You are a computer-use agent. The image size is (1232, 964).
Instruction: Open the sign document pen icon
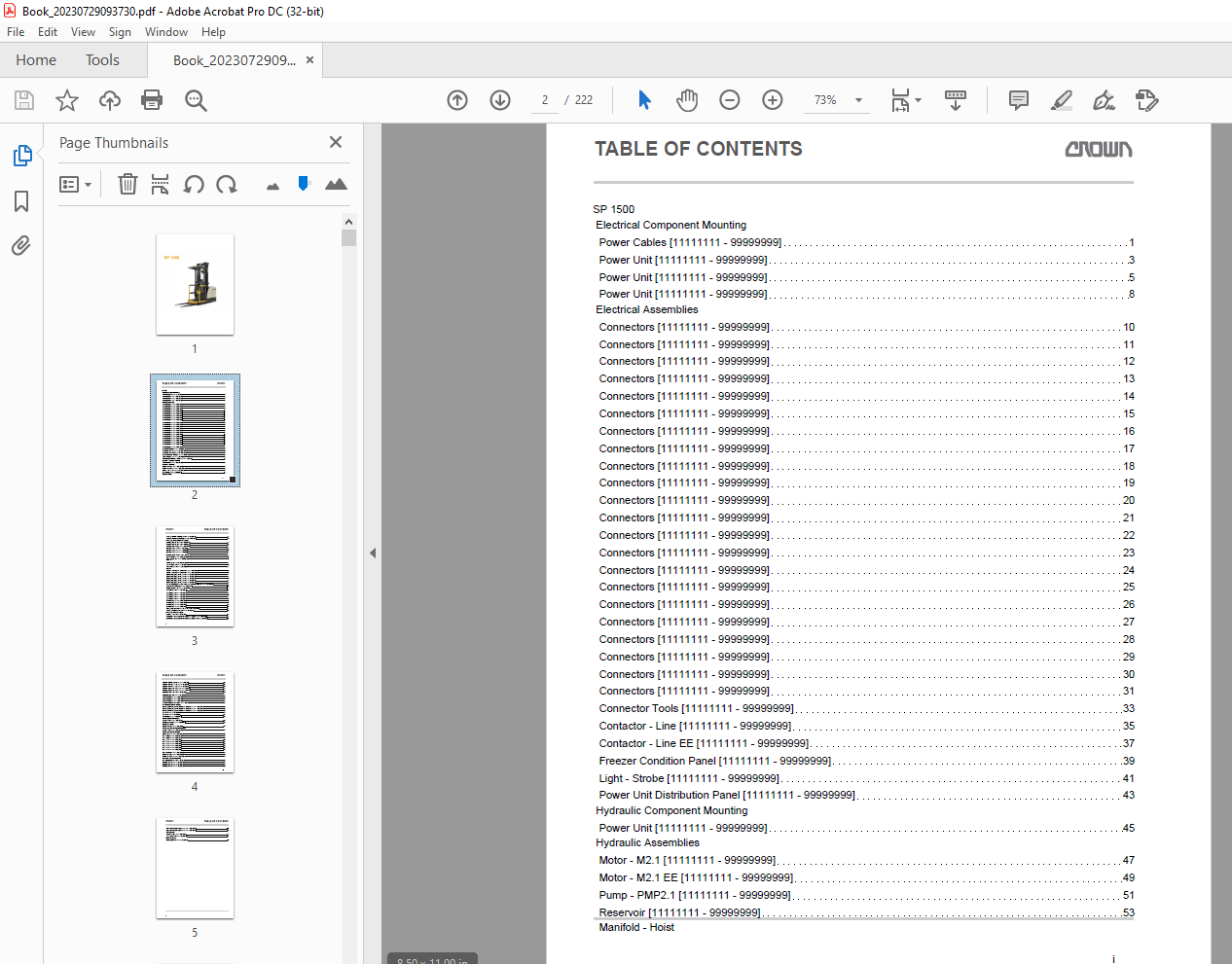pos(1104,100)
